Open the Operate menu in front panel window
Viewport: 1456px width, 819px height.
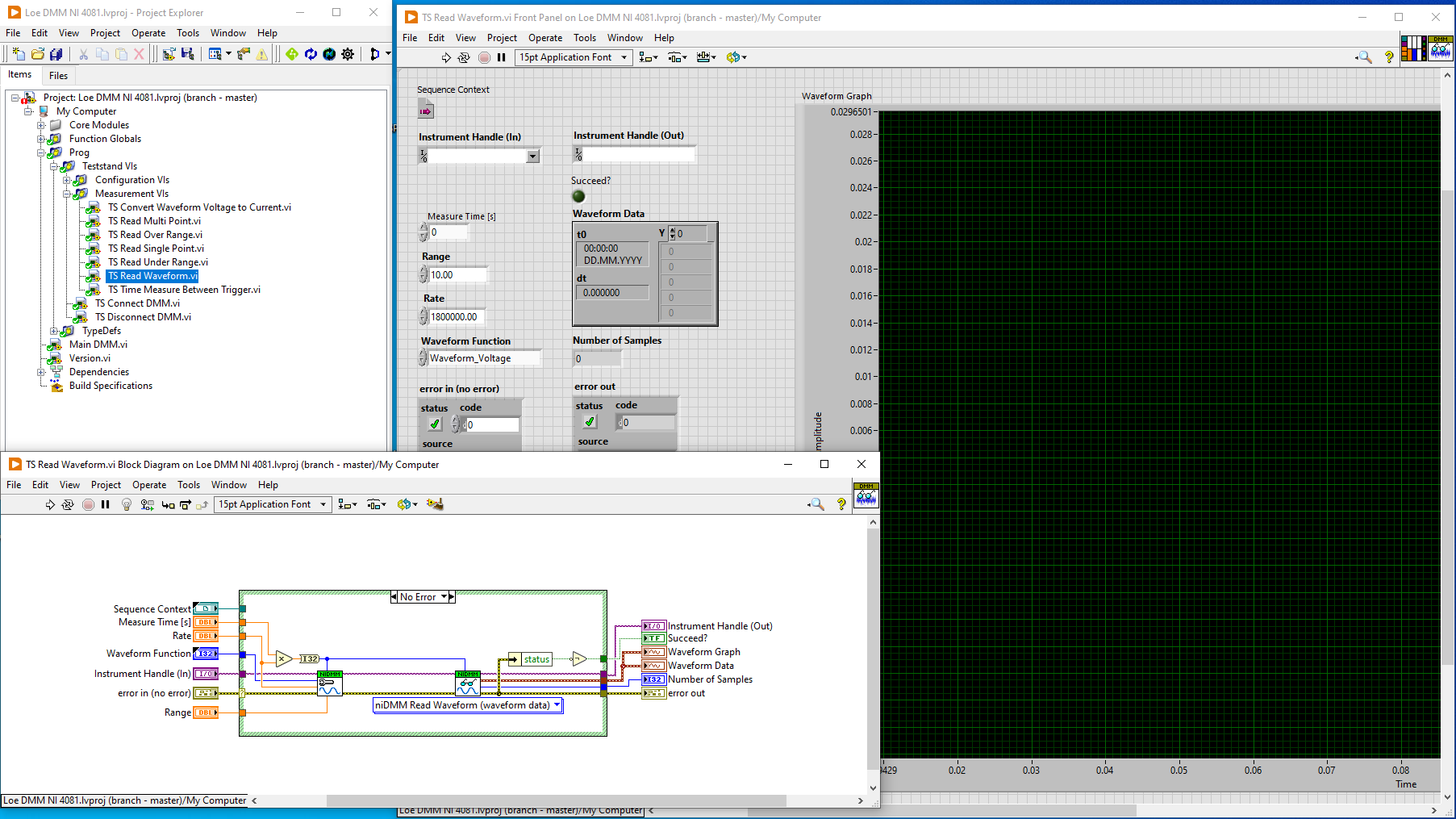click(544, 38)
